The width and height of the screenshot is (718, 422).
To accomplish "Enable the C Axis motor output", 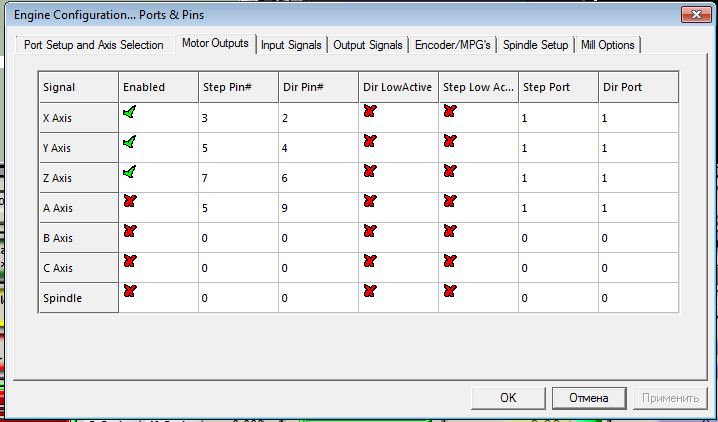I will pos(129,262).
